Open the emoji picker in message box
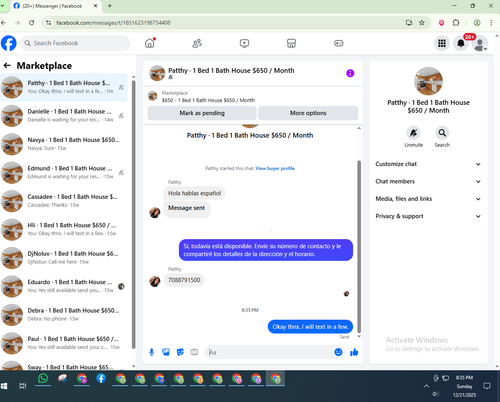The image size is (500, 402). tap(338, 352)
